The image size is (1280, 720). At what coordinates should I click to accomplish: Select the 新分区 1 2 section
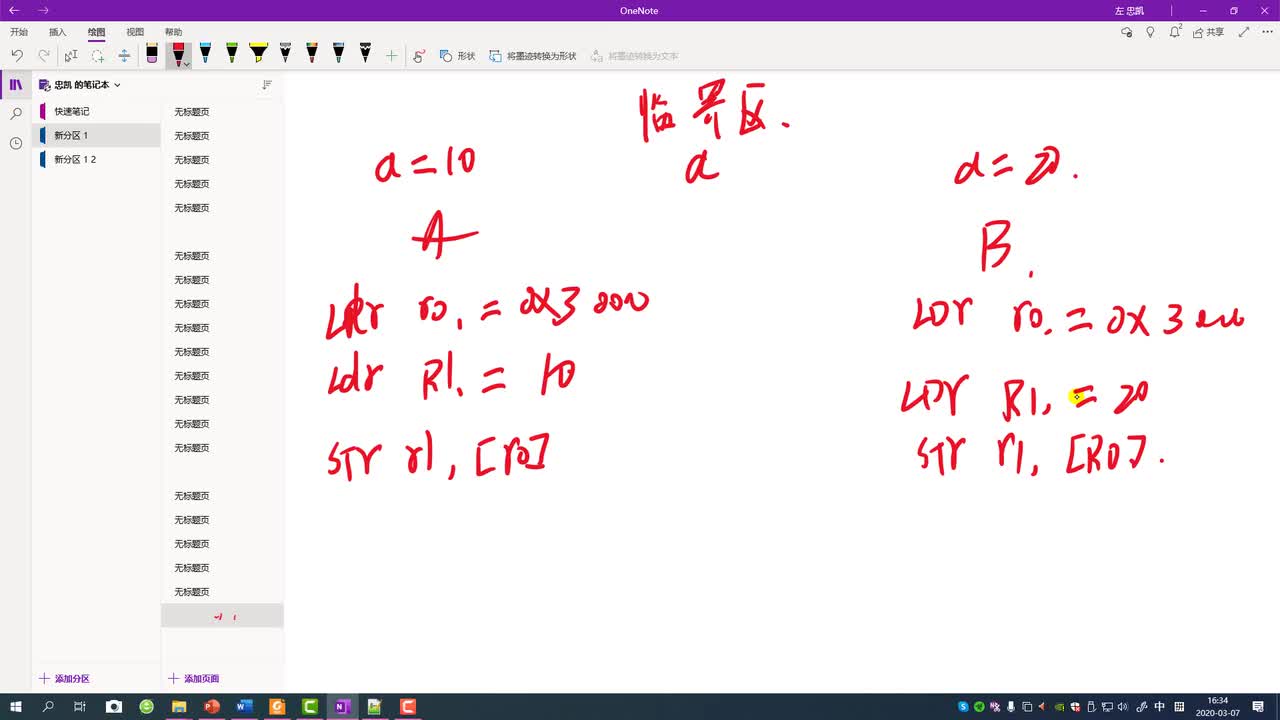pos(98,159)
